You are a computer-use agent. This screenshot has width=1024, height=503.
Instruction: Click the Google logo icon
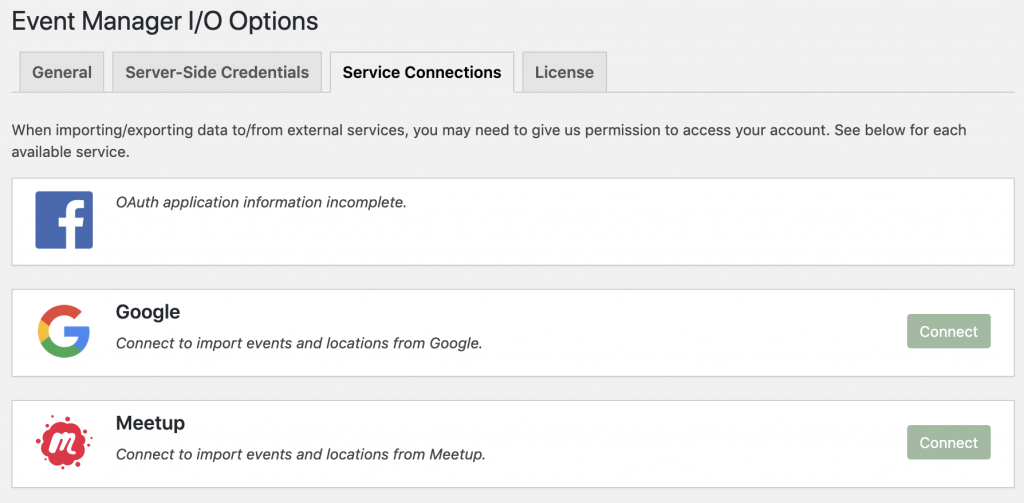[x=64, y=331]
